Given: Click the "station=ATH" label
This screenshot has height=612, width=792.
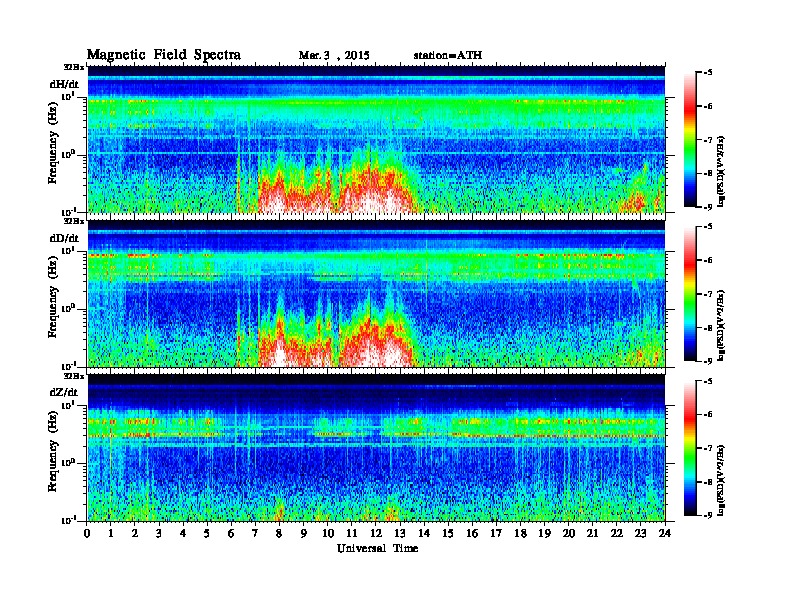Looking at the screenshot, I should (x=448, y=56).
